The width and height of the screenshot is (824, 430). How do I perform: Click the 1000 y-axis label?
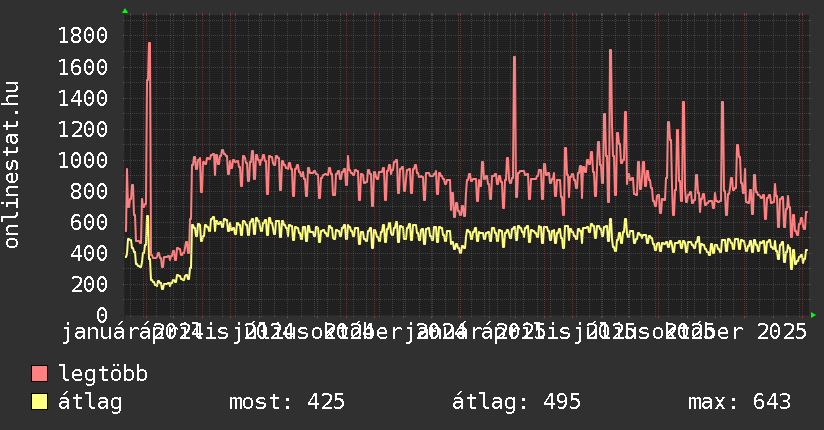click(83, 160)
